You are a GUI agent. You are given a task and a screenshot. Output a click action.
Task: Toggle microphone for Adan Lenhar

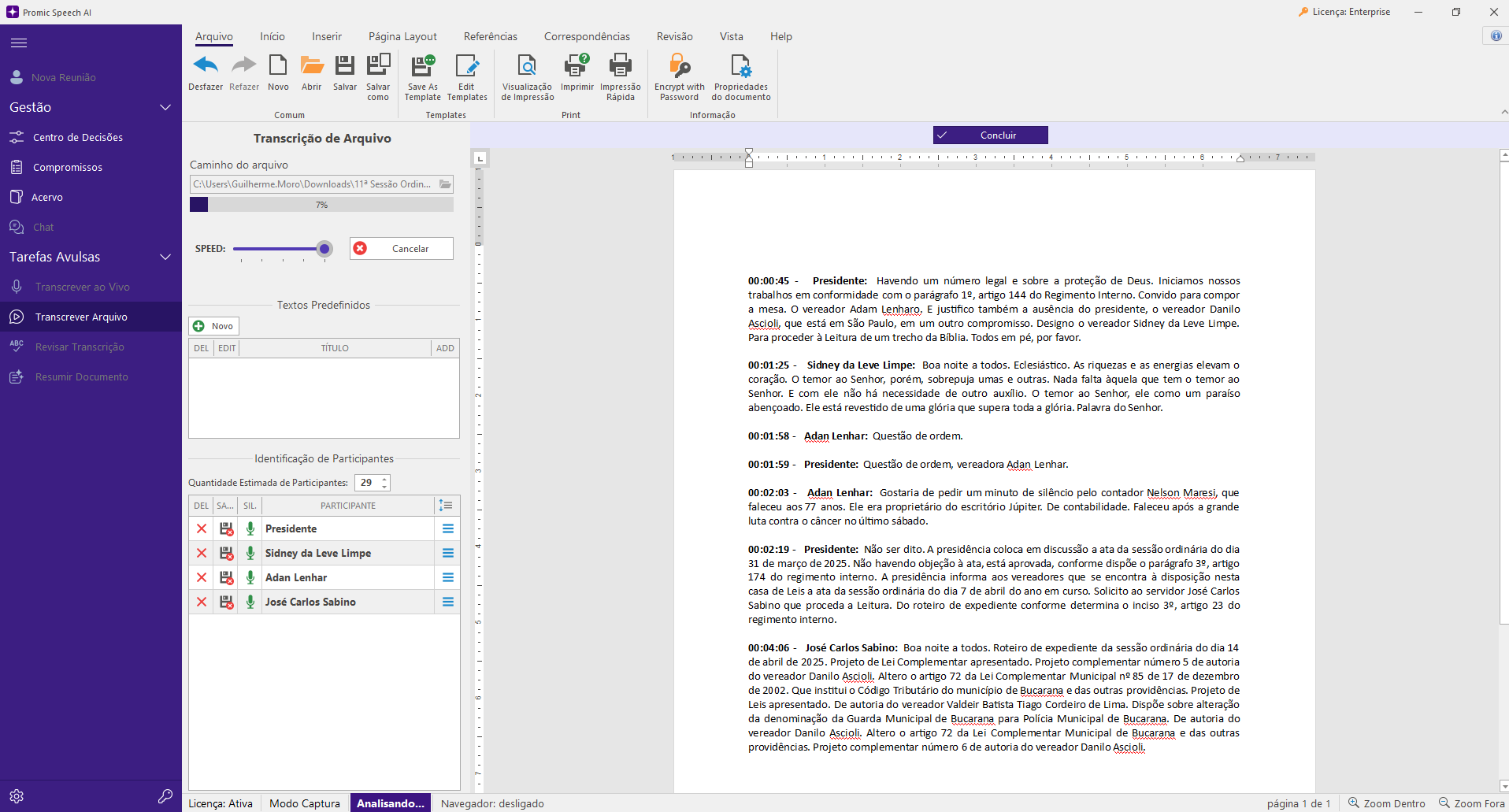coord(250,577)
